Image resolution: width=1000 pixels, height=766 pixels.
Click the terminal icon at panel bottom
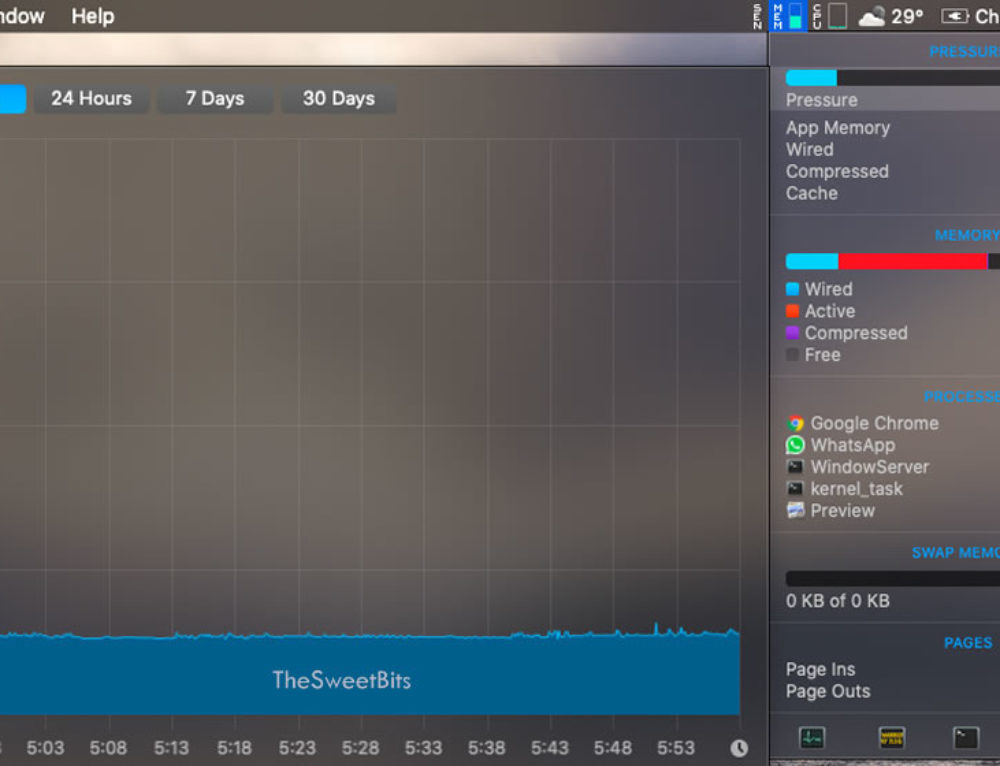965,738
